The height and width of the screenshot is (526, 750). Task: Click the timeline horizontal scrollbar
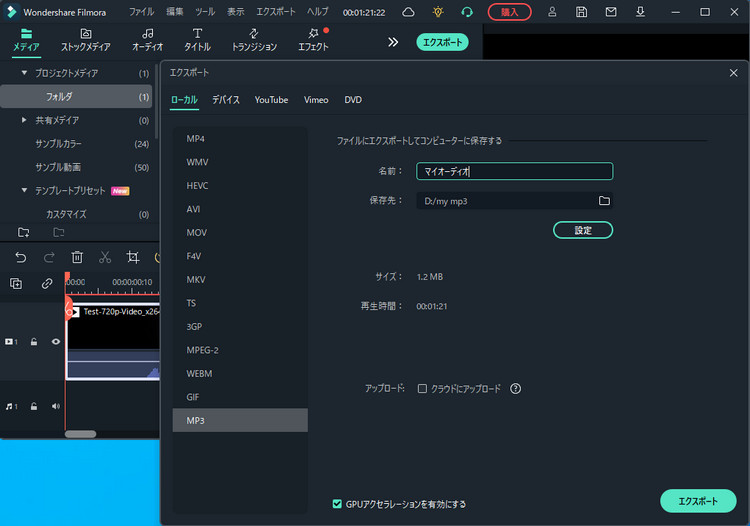(x=80, y=434)
